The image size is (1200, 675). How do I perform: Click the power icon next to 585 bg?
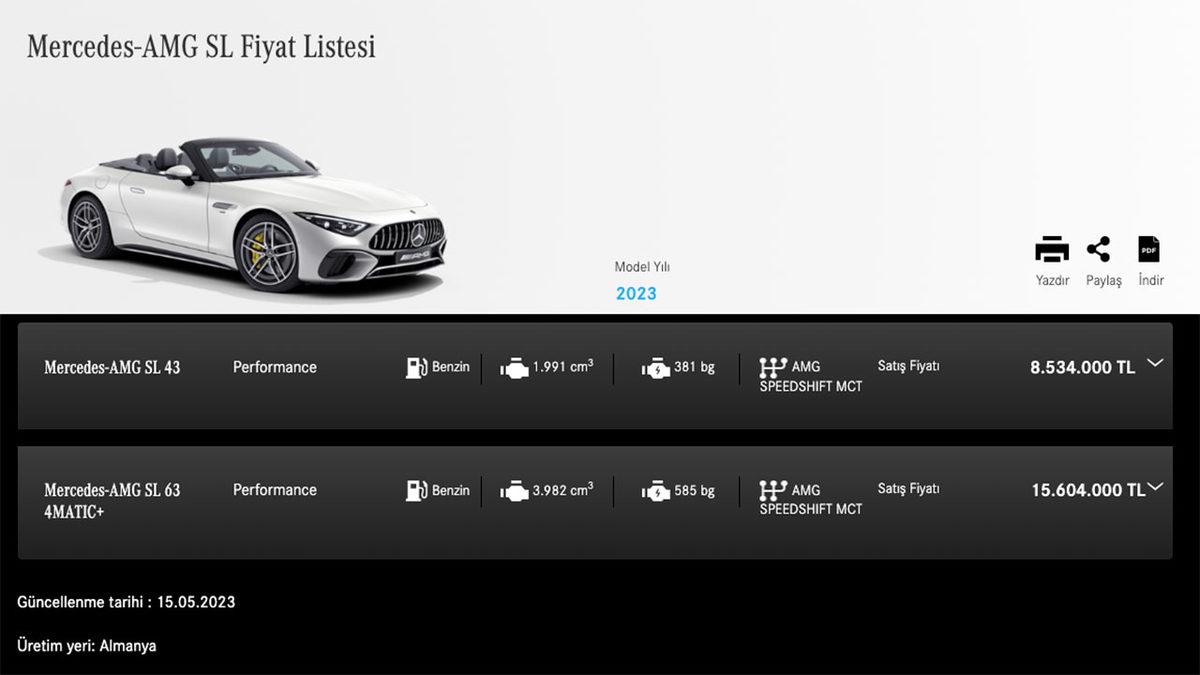tap(655, 490)
